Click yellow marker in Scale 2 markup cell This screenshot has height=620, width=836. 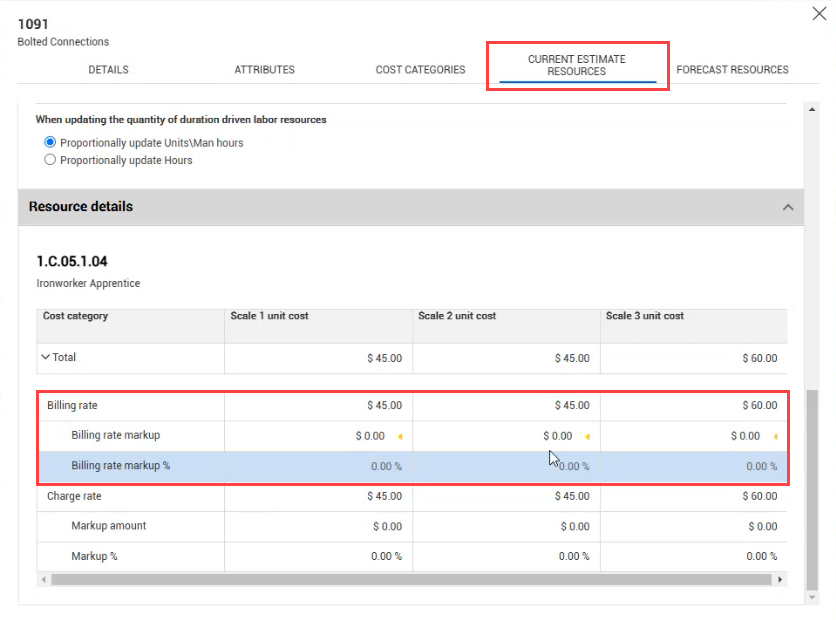pyautogui.click(x=587, y=436)
